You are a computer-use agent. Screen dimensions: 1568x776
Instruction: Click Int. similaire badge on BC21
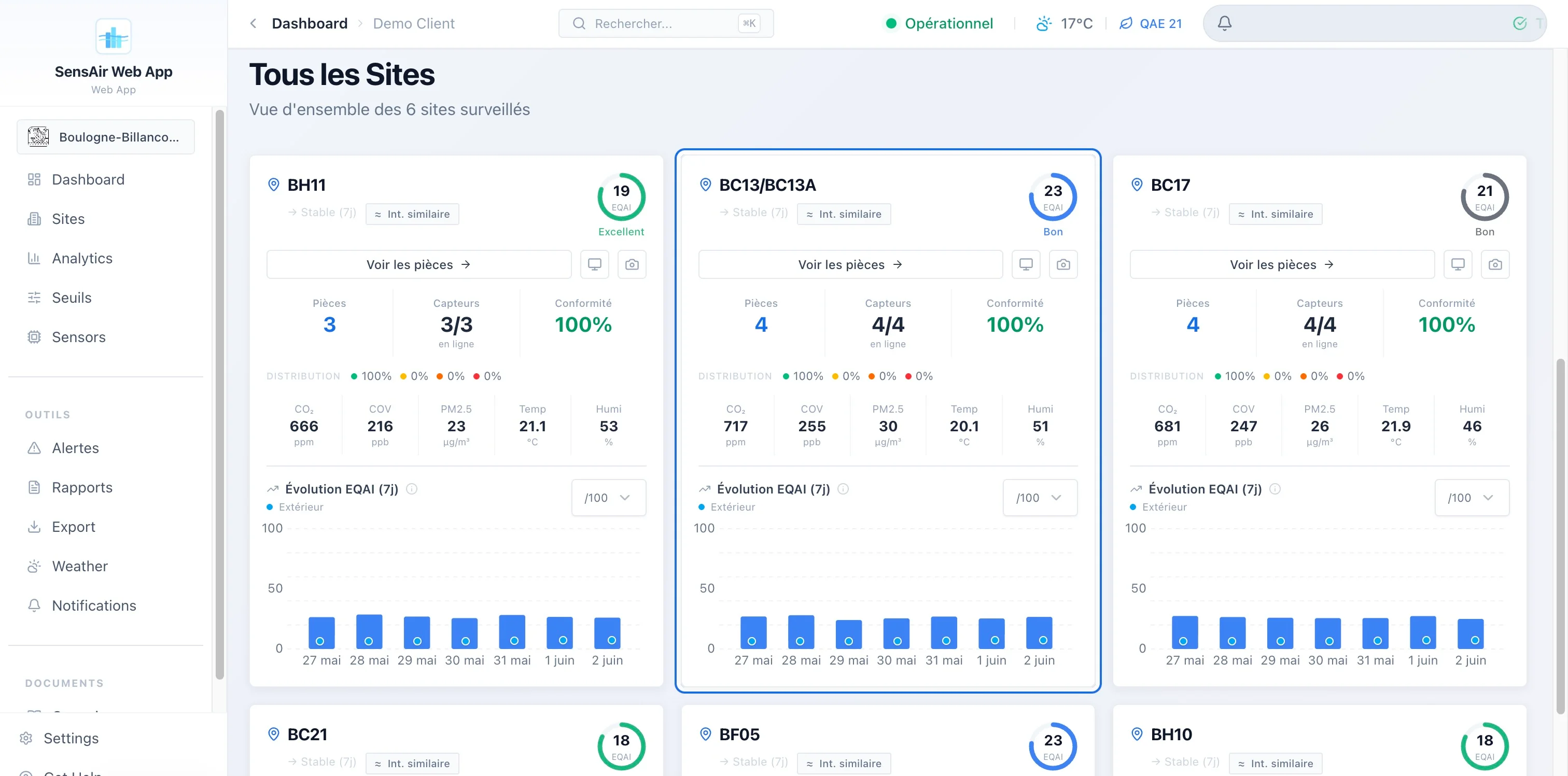tap(412, 763)
